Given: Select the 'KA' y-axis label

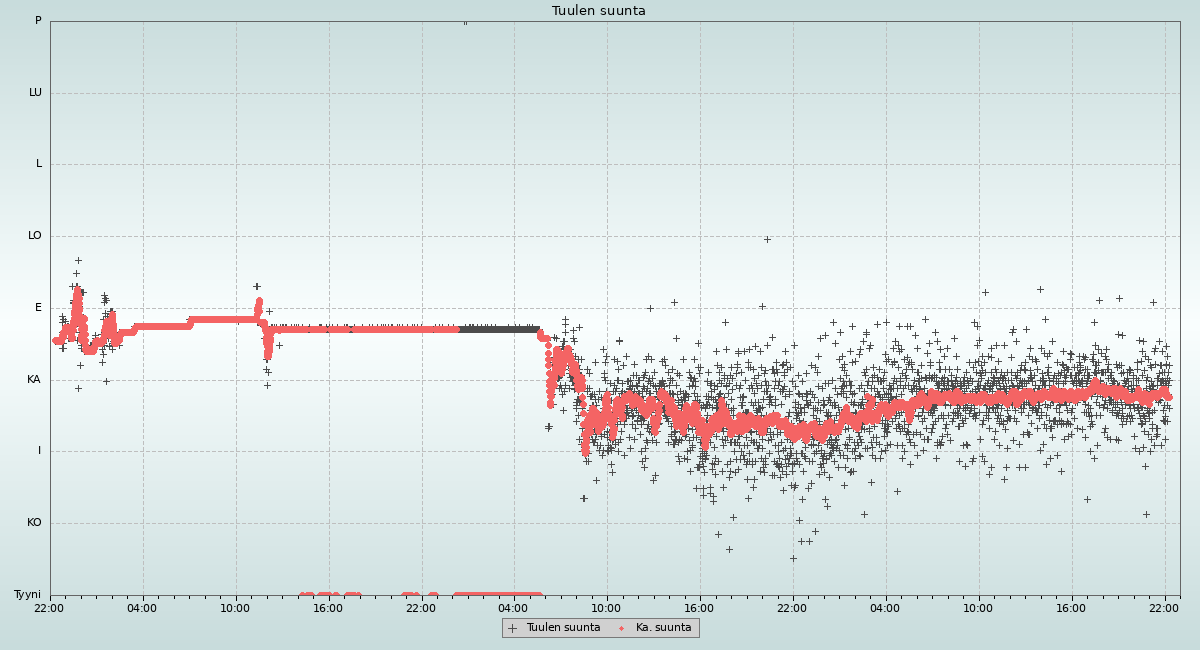Looking at the screenshot, I should coord(34,380).
